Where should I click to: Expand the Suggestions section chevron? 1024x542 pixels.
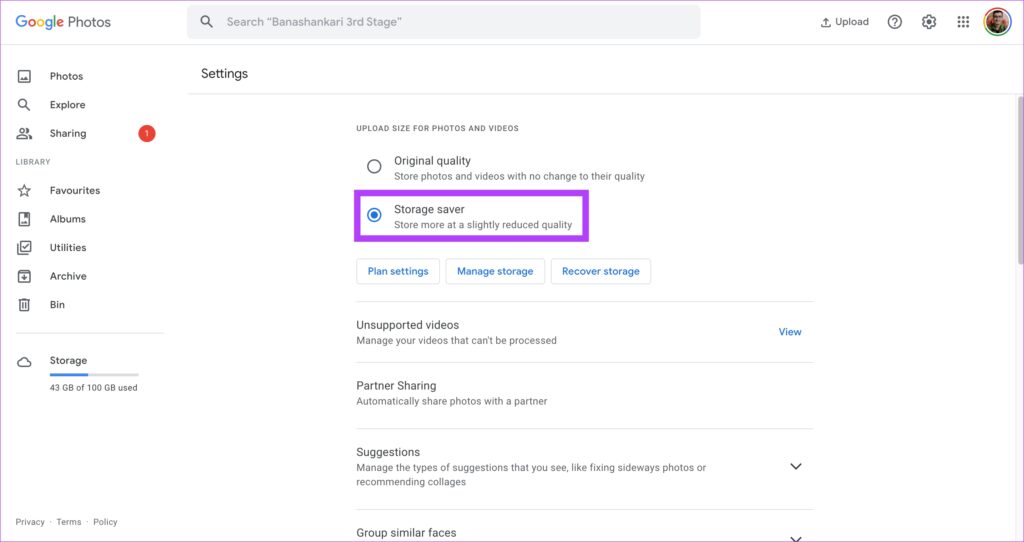[x=795, y=466]
